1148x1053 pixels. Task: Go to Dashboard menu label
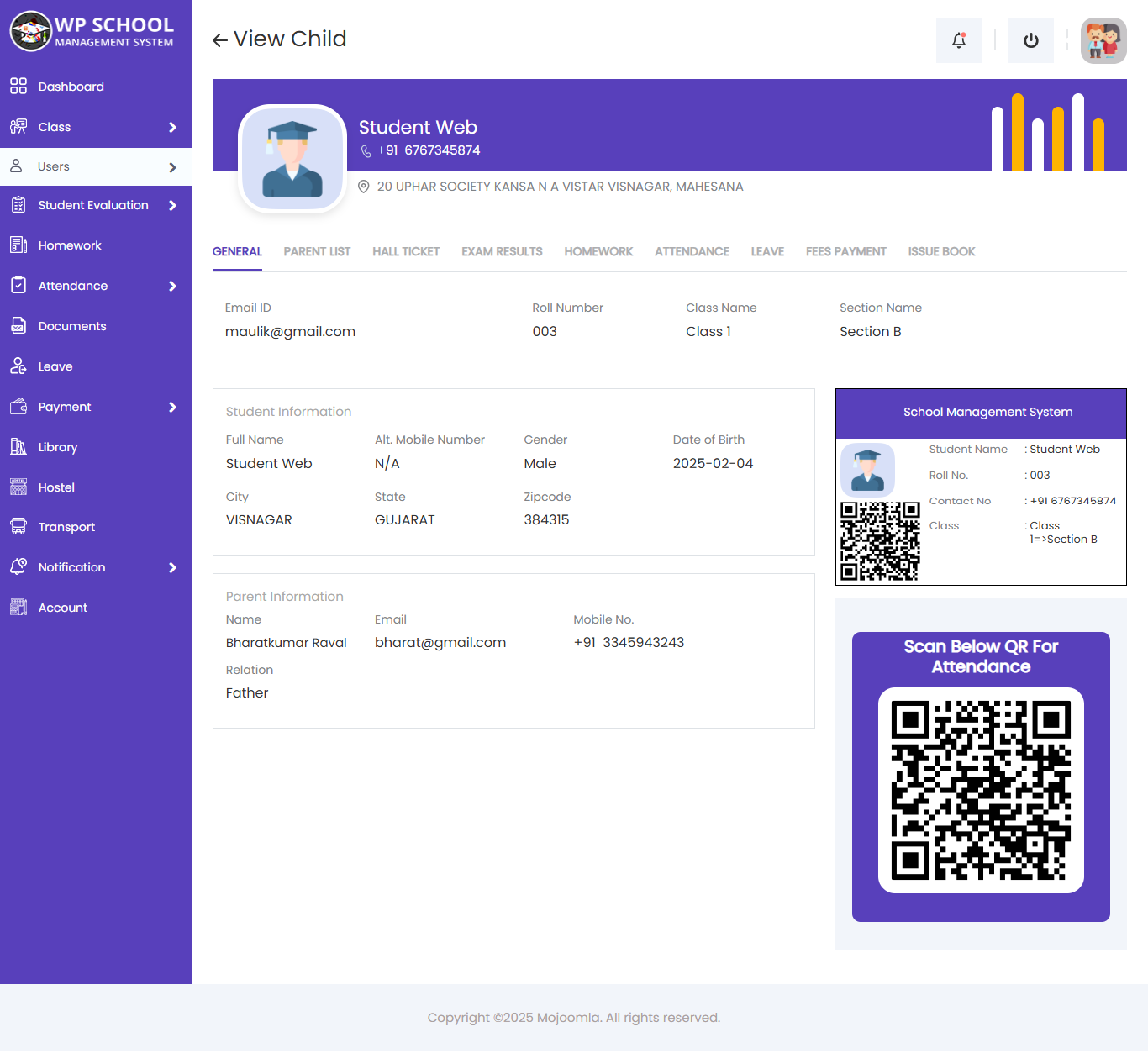[71, 87]
